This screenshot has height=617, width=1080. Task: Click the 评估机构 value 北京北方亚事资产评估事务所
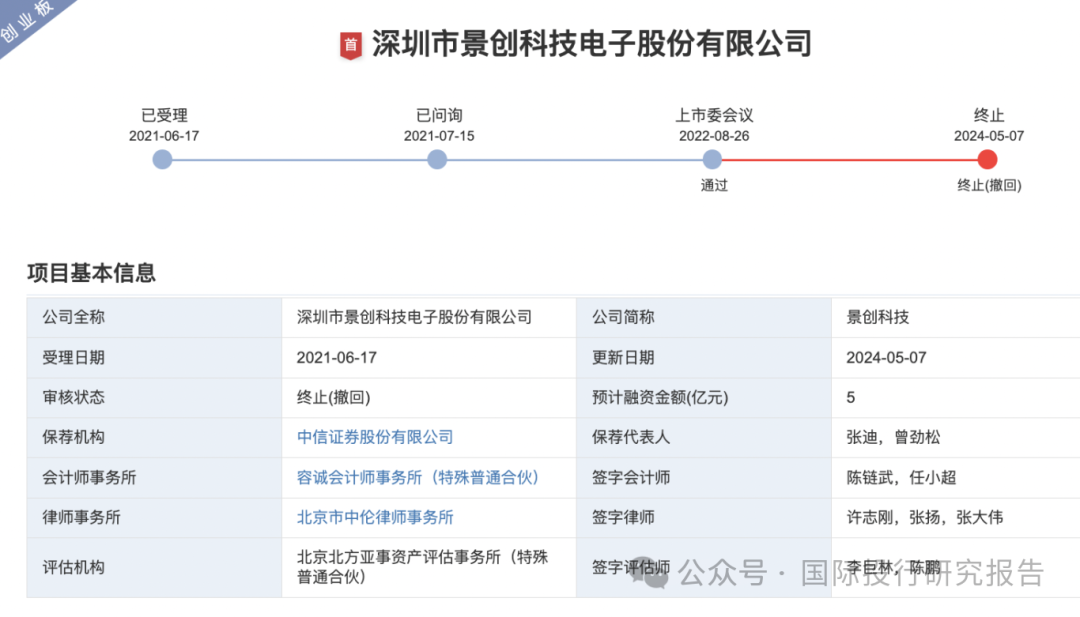[422, 567]
